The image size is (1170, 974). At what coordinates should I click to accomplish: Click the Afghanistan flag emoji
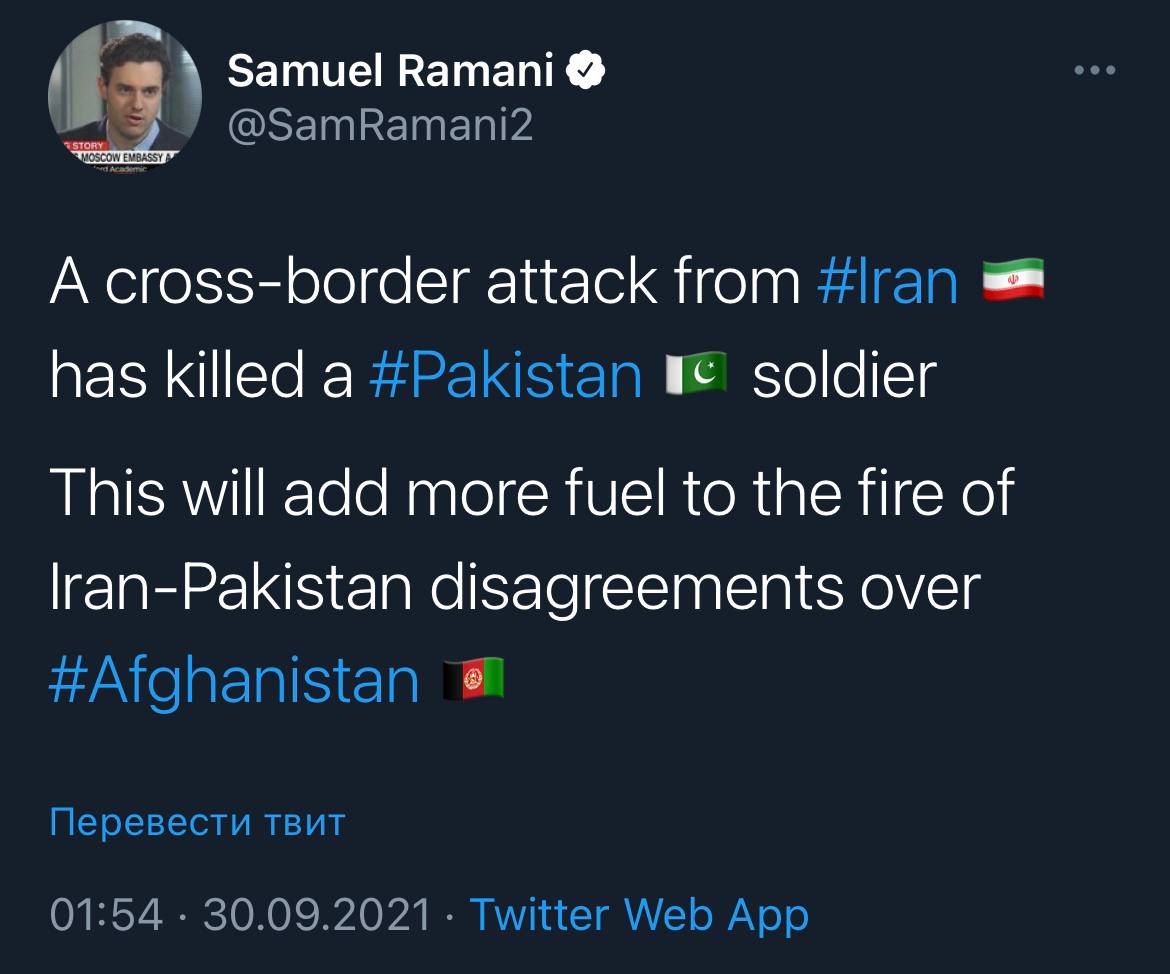[473, 679]
